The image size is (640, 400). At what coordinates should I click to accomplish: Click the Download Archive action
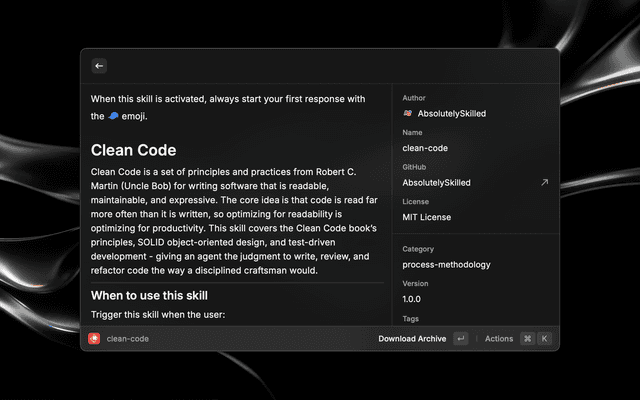pyautogui.click(x=412, y=339)
